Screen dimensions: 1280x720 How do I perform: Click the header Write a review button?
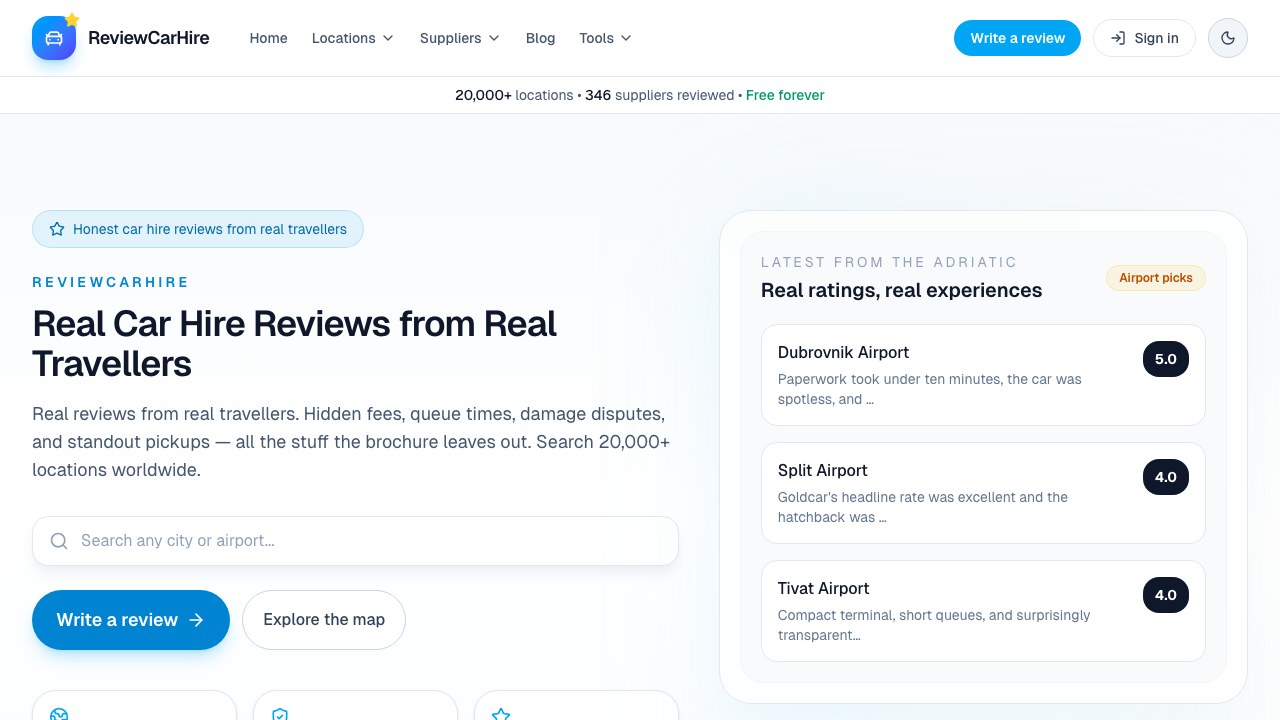coord(1017,38)
